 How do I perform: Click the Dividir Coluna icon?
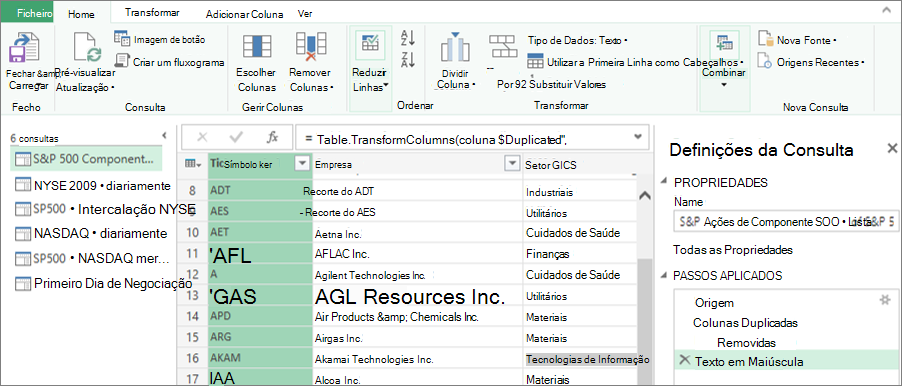(x=455, y=47)
